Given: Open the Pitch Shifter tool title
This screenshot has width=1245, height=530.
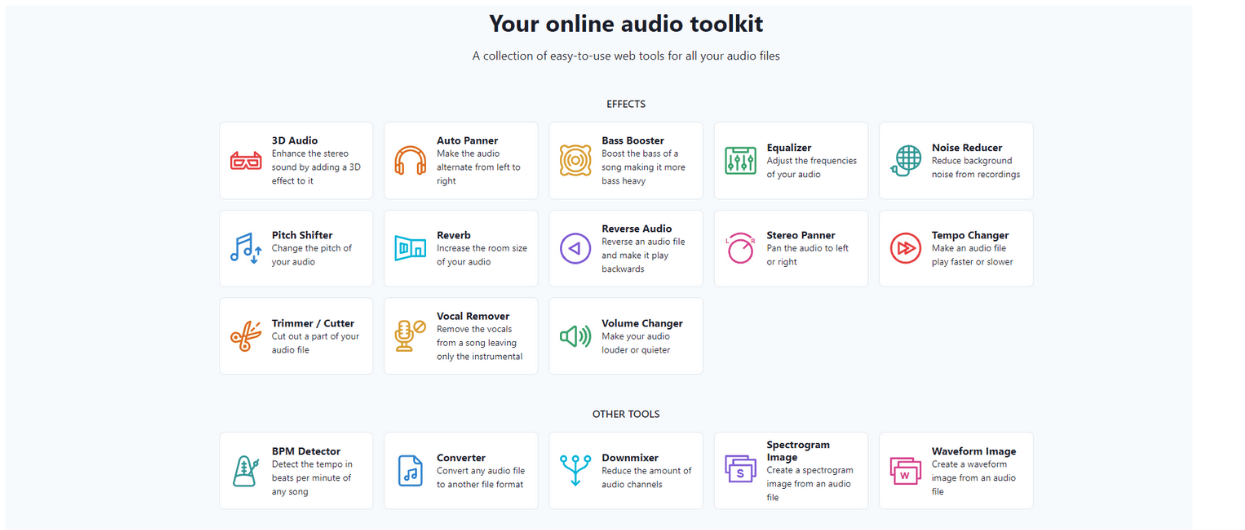Looking at the screenshot, I should coord(302,235).
